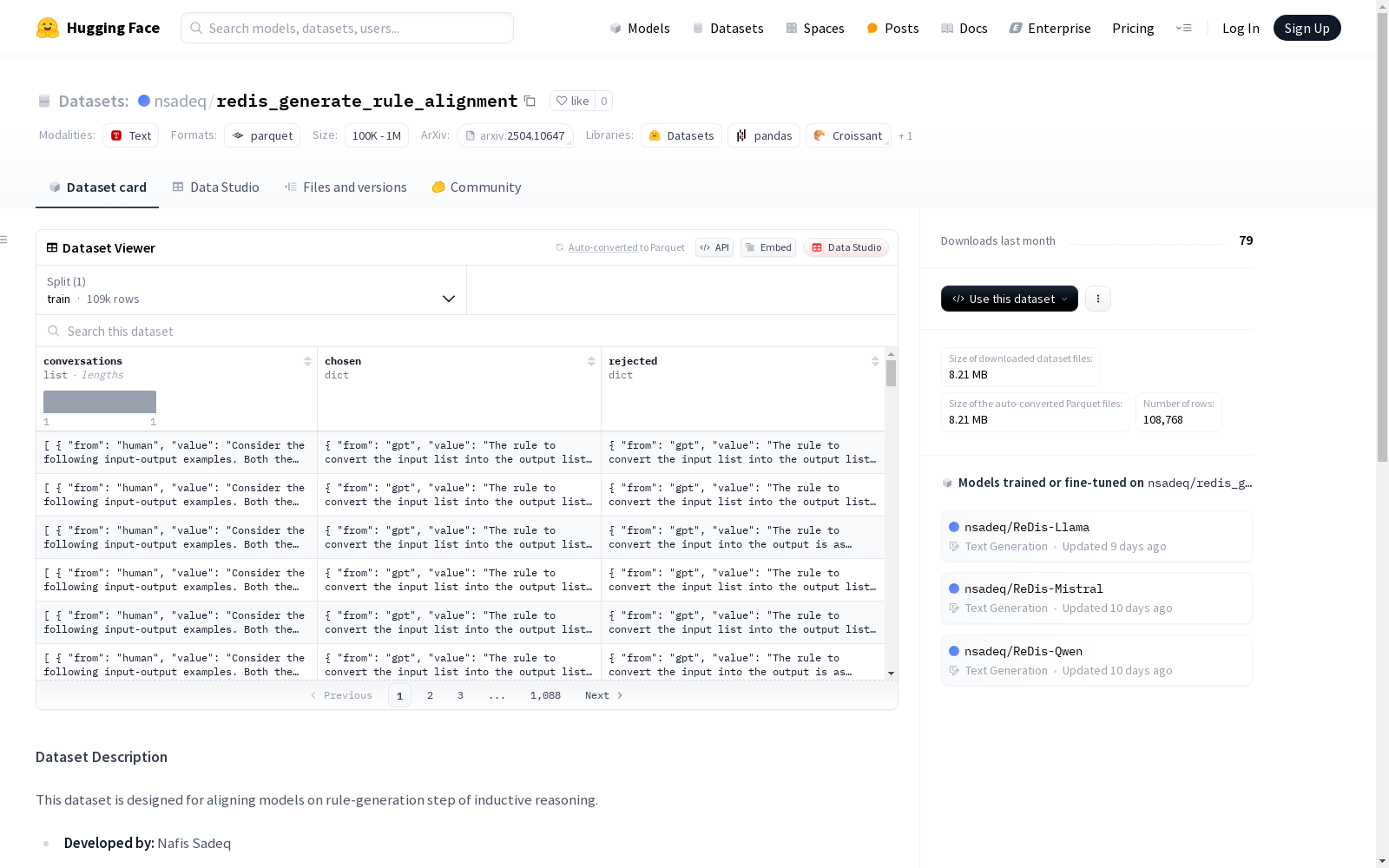Click the Embed button
The width and height of the screenshot is (1389, 868).
pyautogui.click(x=768, y=247)
